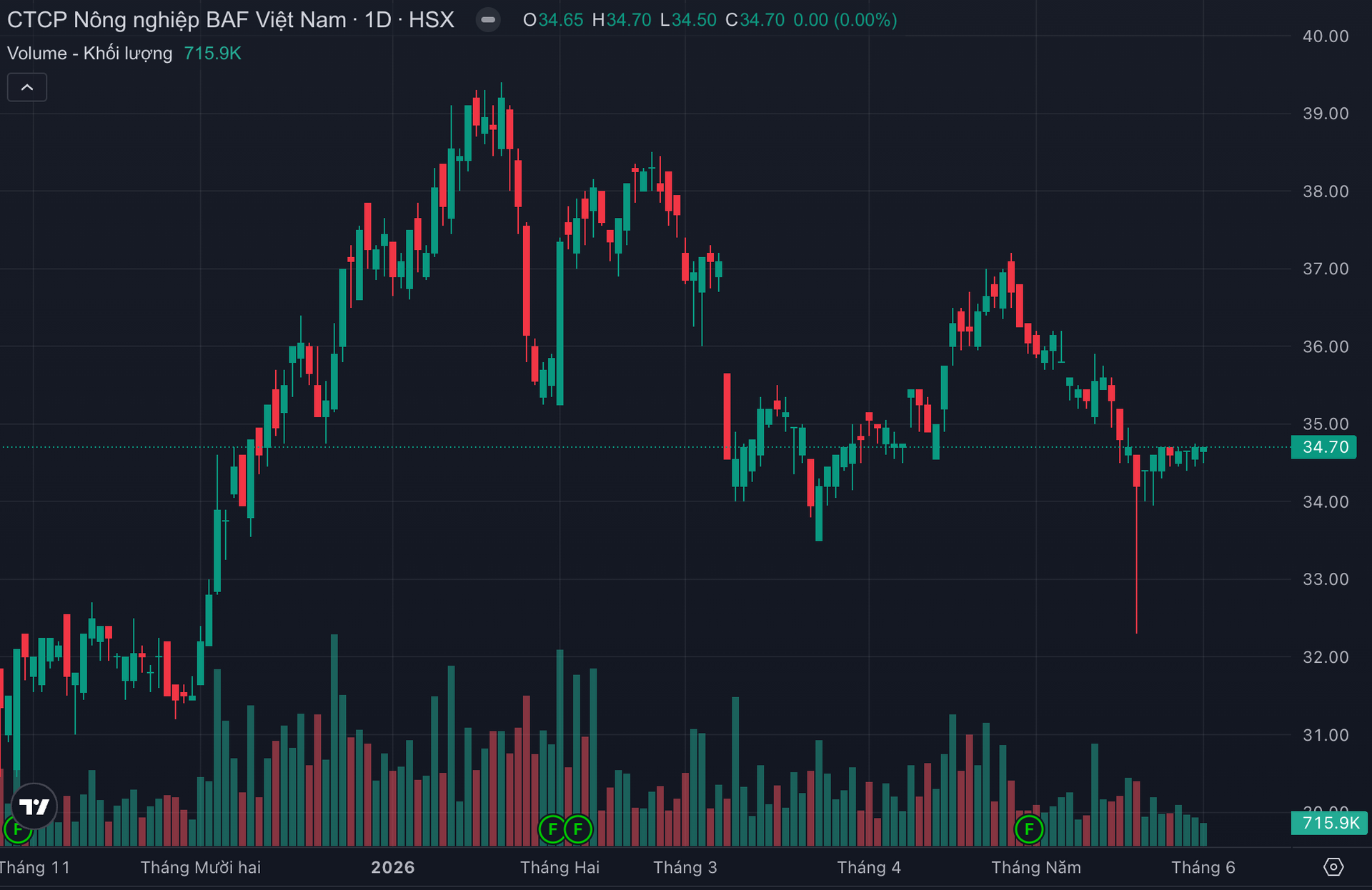Click the 2026 year label on time axis
This screenshot has height=890, width=1372.
393,867
